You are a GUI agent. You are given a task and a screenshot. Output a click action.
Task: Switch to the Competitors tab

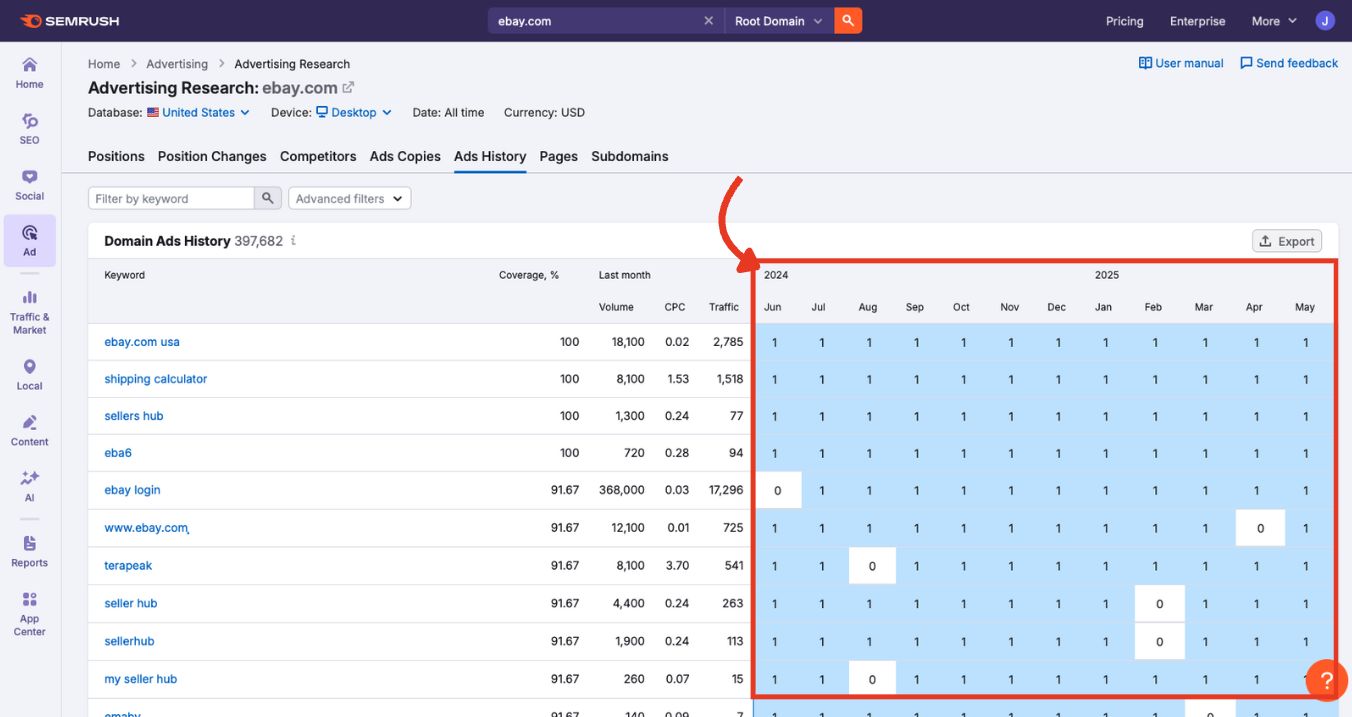[318, 156]
